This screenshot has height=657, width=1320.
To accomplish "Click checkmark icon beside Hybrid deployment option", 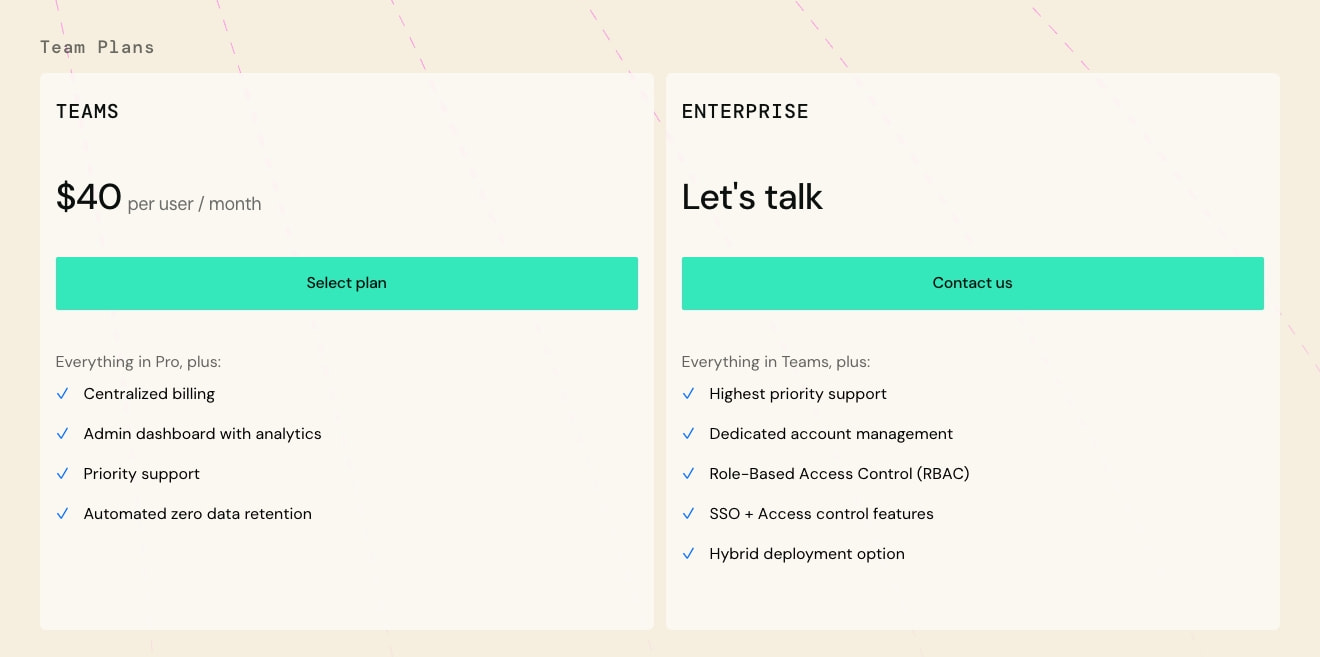I will [688, 554].
